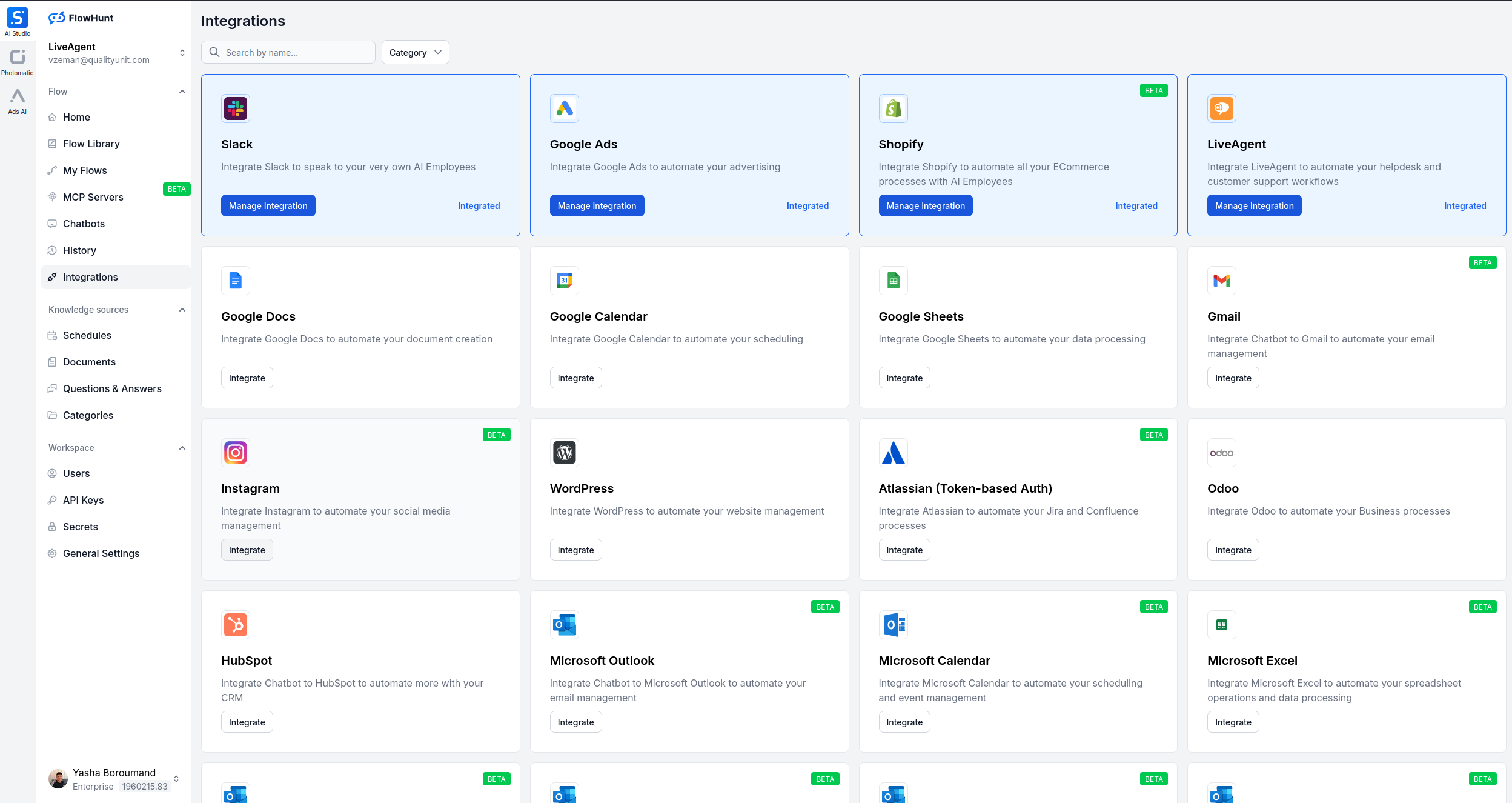The height and width of the screenshot is (803, 1512).
Task: Click the Gmail integration icon
Action: click(x=1222, y=281)
